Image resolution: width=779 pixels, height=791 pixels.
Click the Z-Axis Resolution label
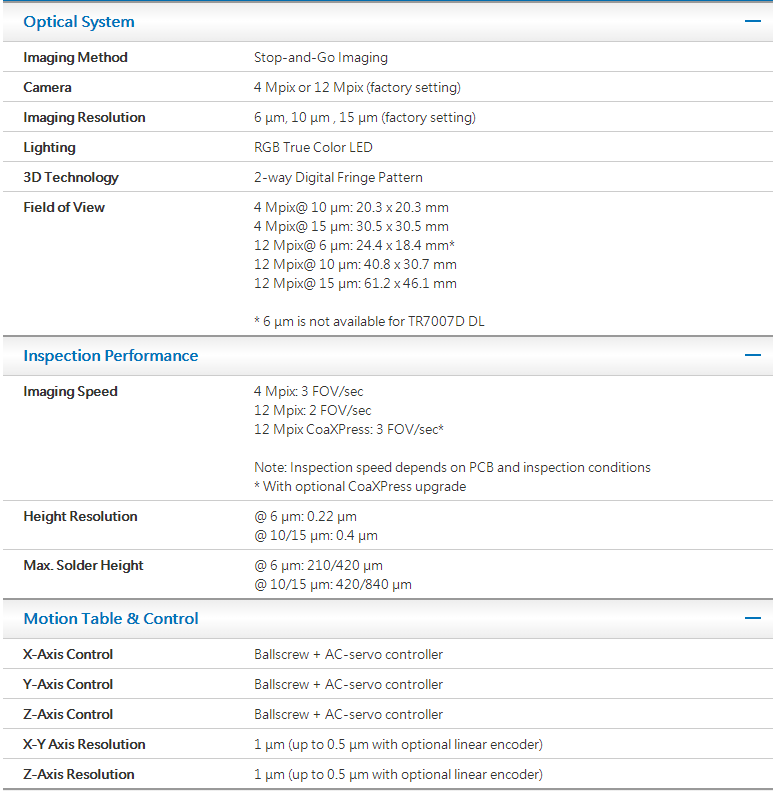[79, 775]
